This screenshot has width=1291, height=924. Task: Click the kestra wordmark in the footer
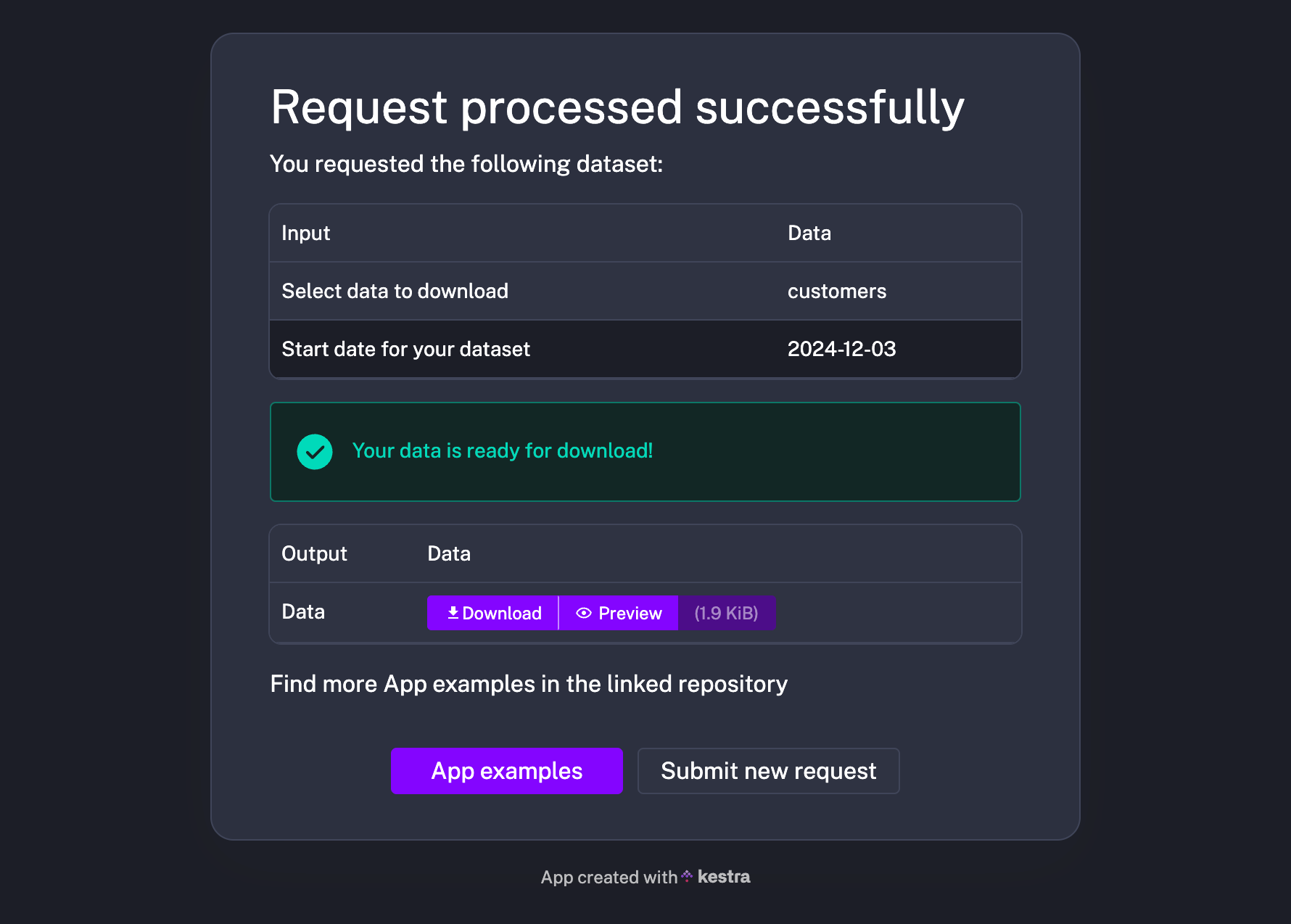pyautogui.click(x=724, y=876)
